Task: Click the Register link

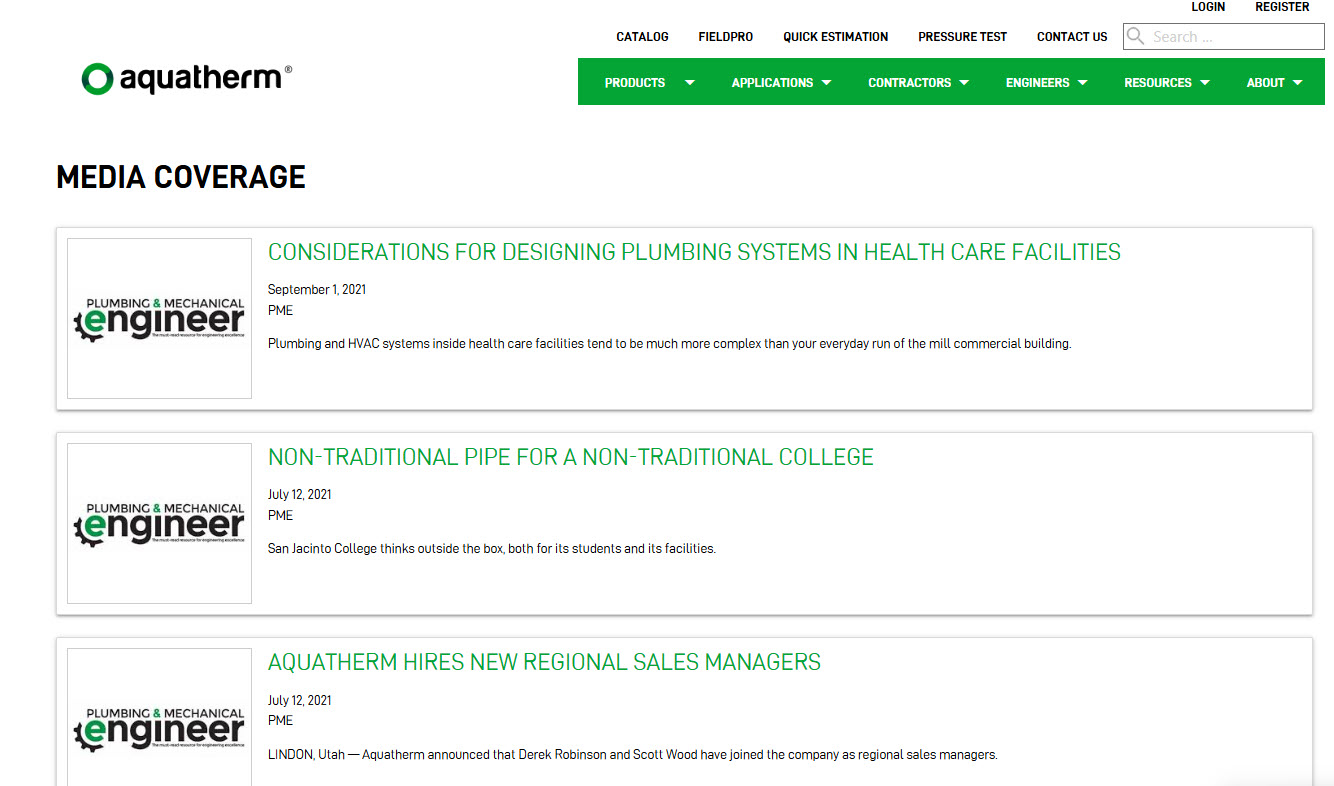Action: point(1282,7)
